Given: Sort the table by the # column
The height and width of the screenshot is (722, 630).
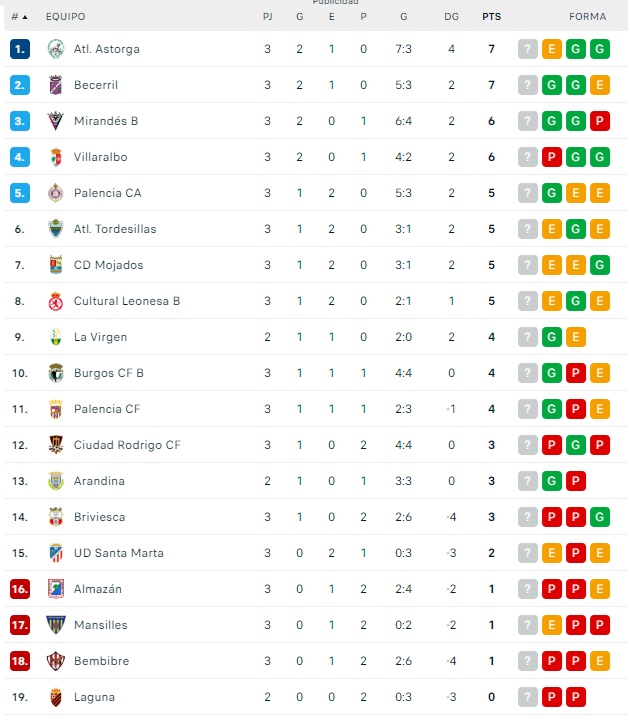Looking at the screenshot, I should click(x=19, y=17).
